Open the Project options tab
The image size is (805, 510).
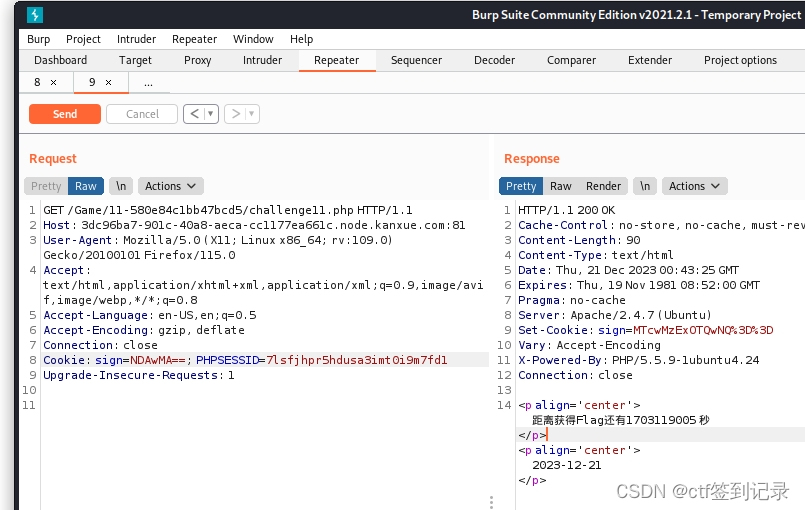(740, 60)
